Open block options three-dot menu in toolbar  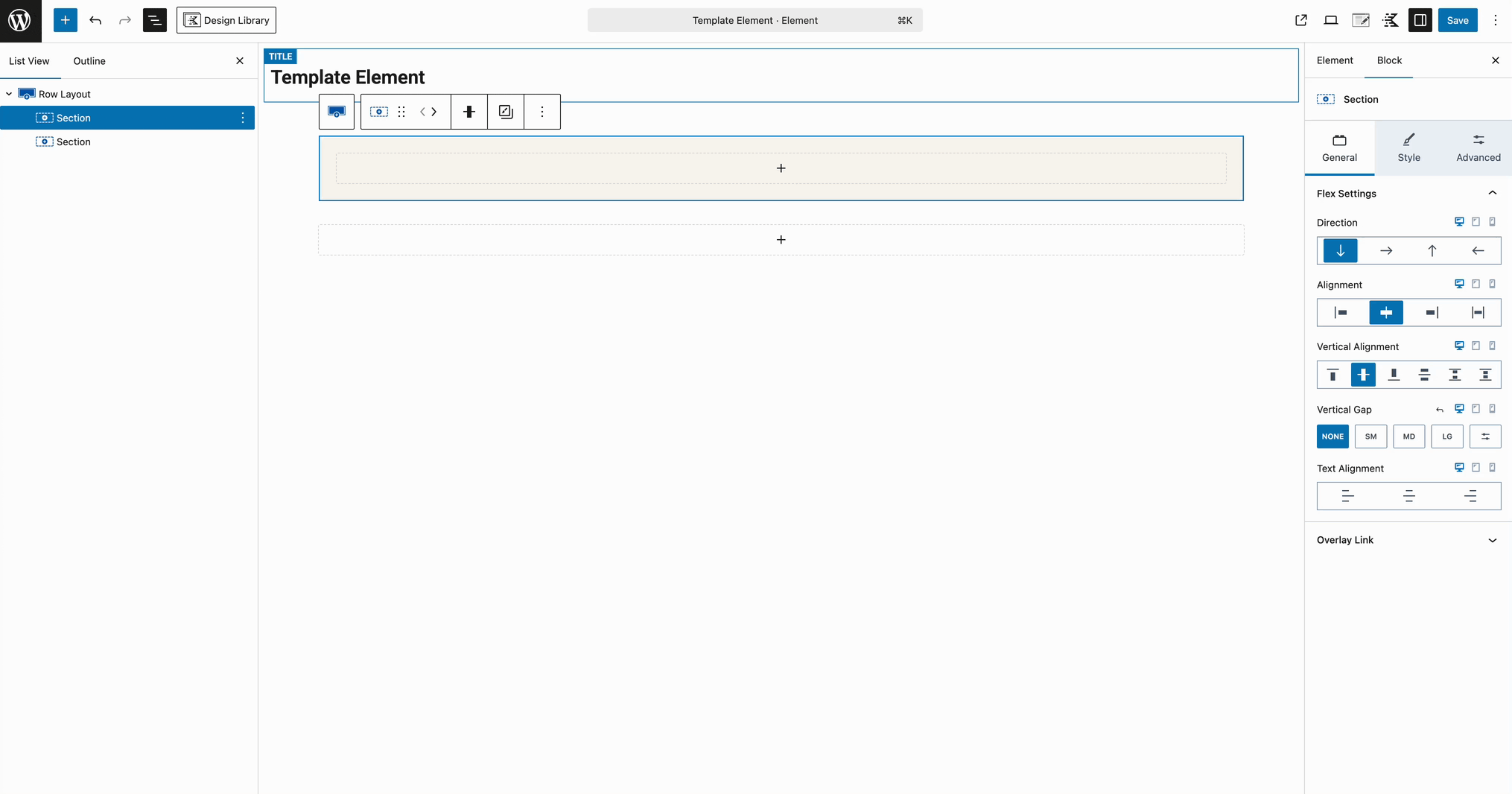click(x=542, y=112)
